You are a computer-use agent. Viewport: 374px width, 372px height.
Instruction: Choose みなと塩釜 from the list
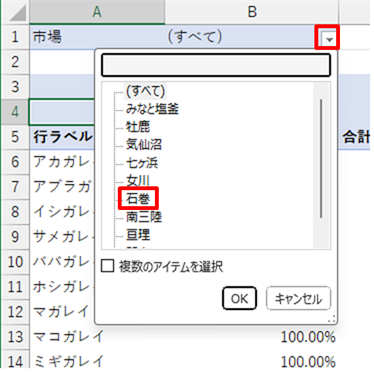point(152,109)
